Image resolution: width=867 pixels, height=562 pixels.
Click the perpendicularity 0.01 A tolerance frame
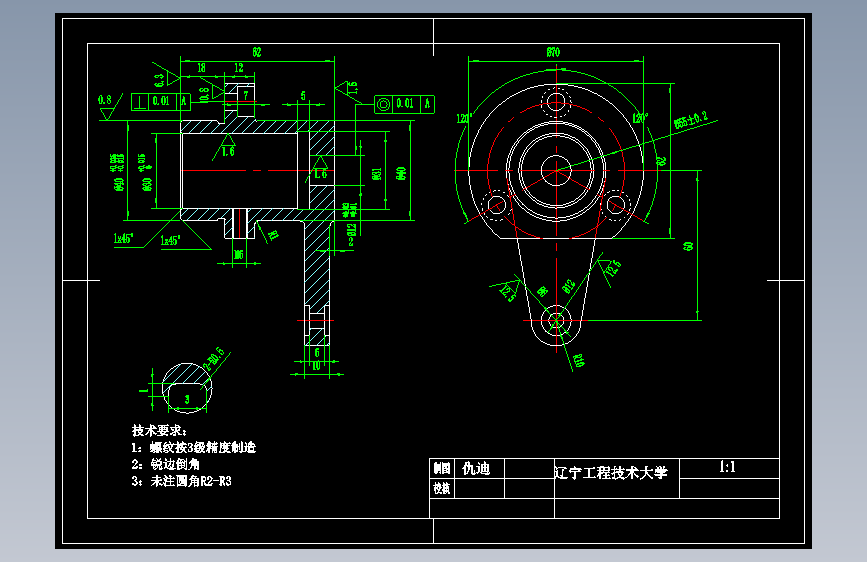[x=160, y=102]
